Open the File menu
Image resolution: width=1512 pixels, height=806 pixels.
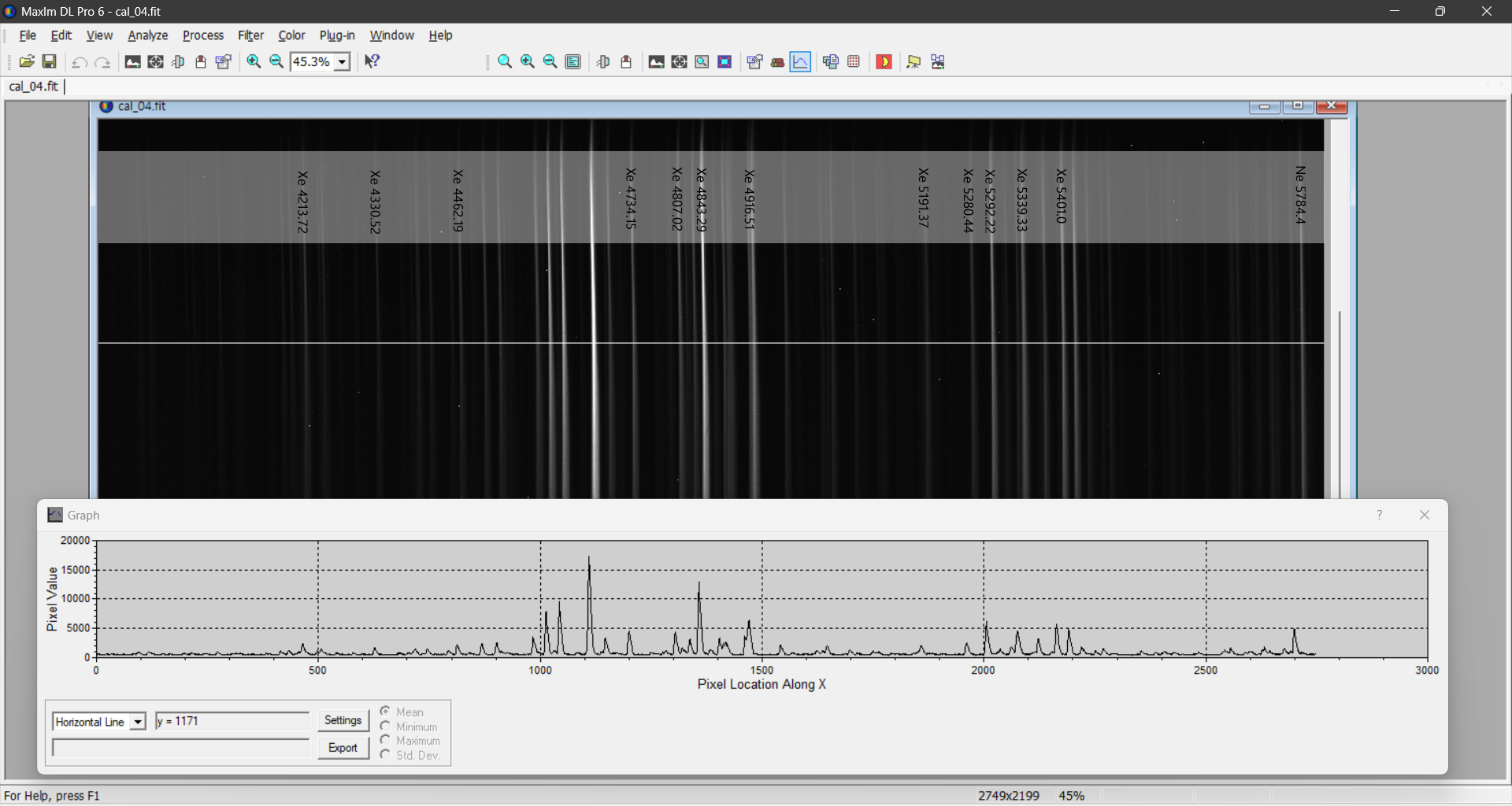(28, 35)
